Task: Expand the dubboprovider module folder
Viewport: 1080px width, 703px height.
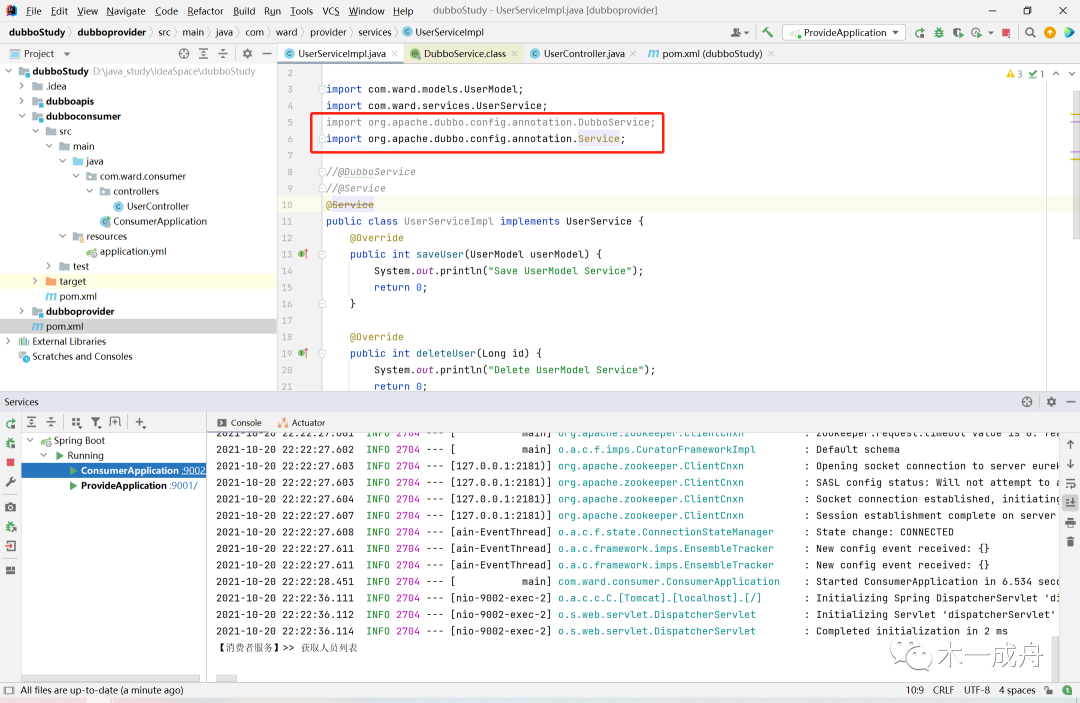Action: pos(22,311)
